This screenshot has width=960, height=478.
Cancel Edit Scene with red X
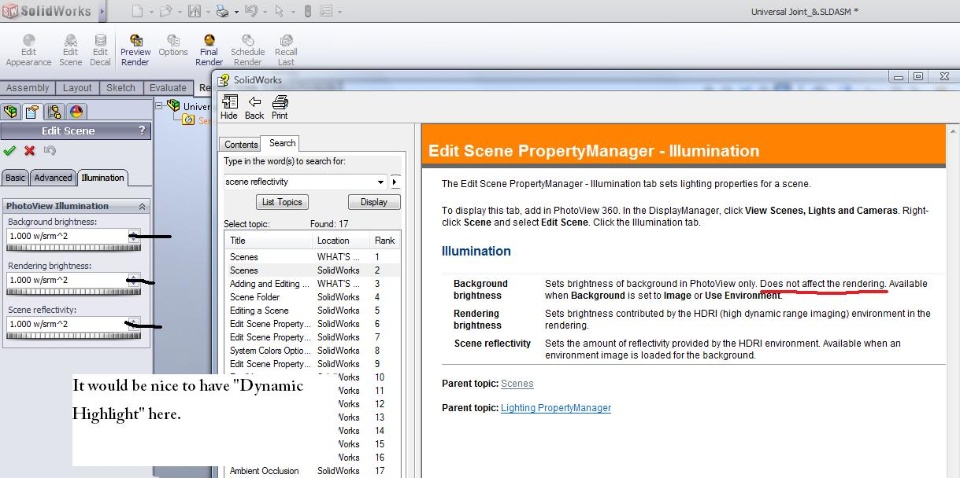(29, 151)
